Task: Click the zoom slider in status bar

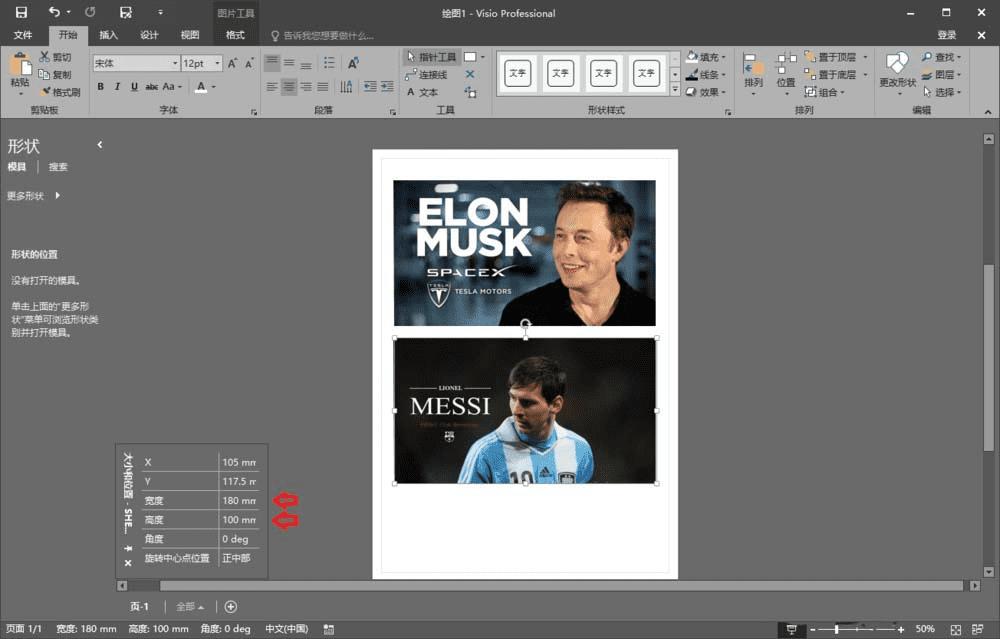Action: coord(838,630)
